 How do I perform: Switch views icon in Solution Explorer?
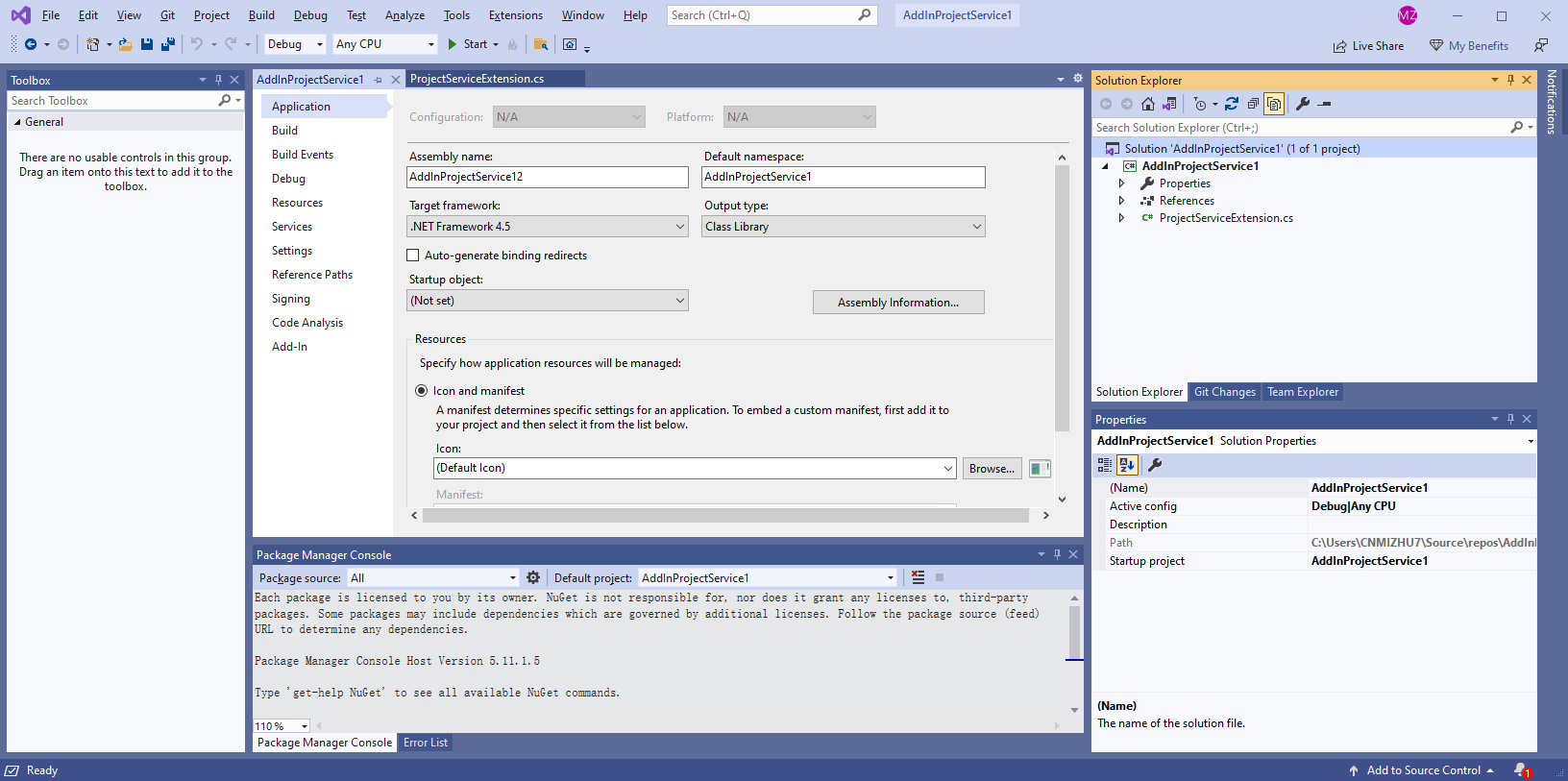[1169, 104]
